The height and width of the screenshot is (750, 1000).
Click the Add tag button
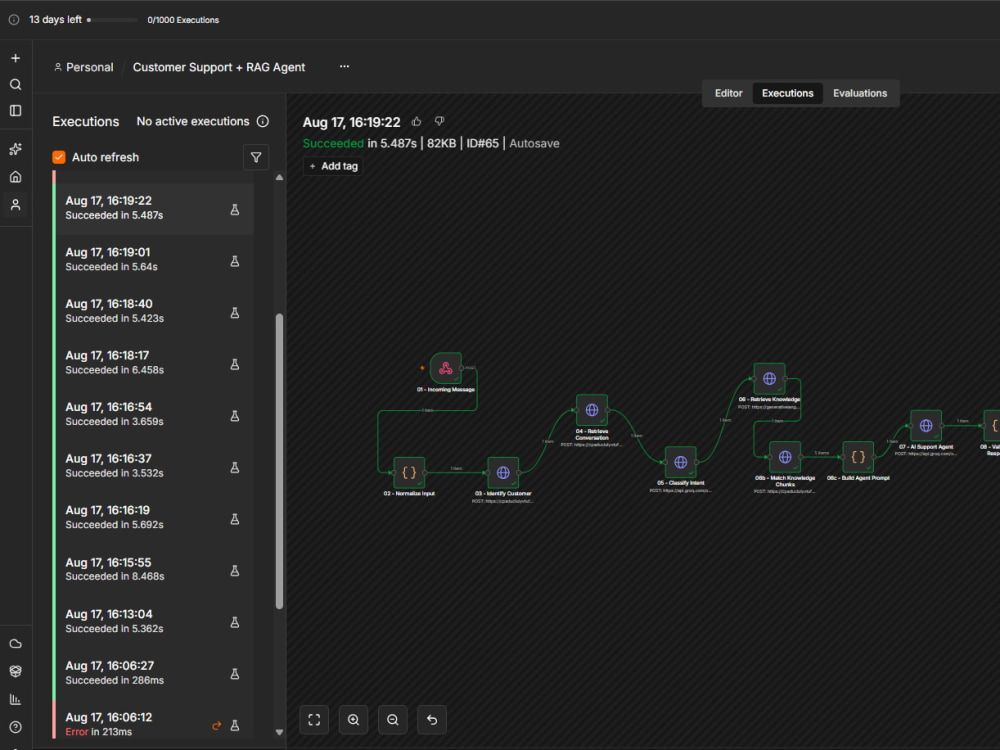click(333, 166)
